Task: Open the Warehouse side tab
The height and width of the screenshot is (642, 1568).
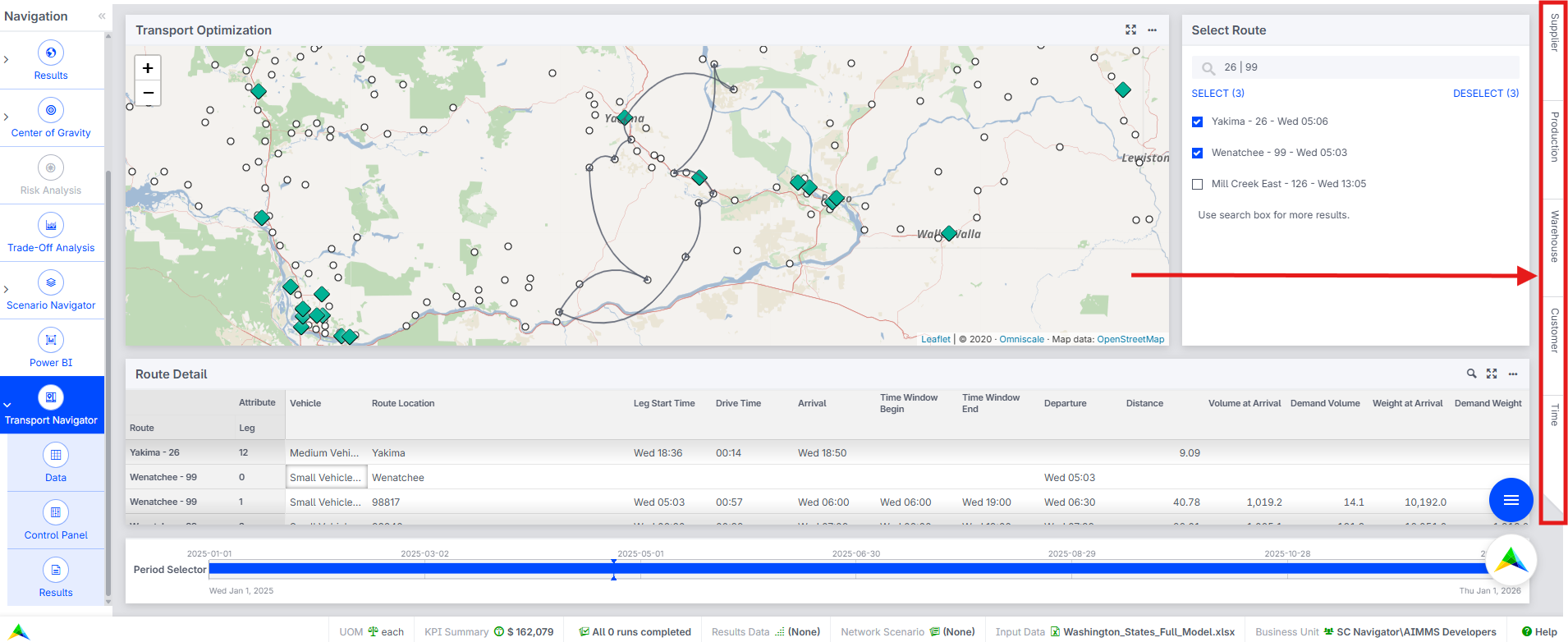Action: [1554, 236]
